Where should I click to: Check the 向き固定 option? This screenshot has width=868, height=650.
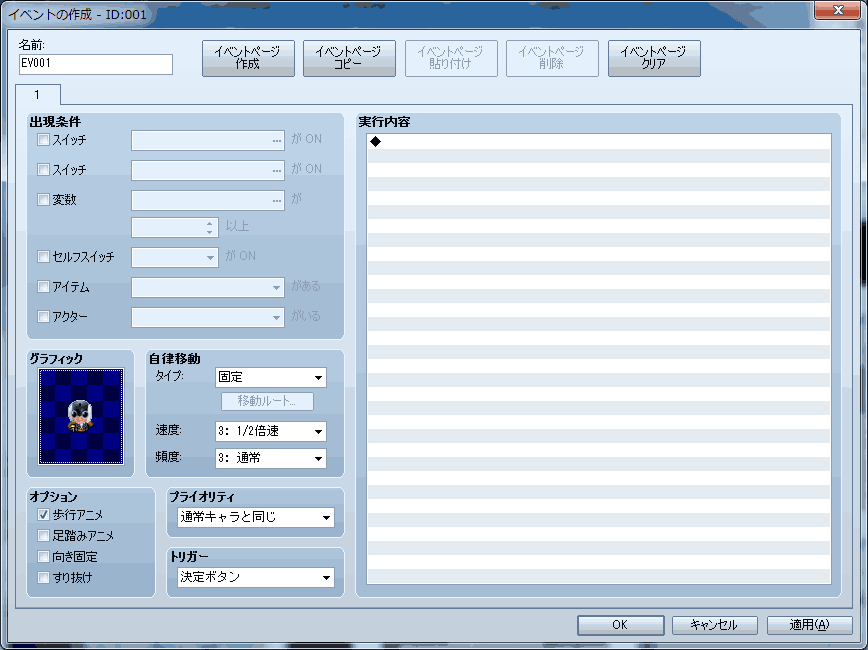tap(43, 556)
